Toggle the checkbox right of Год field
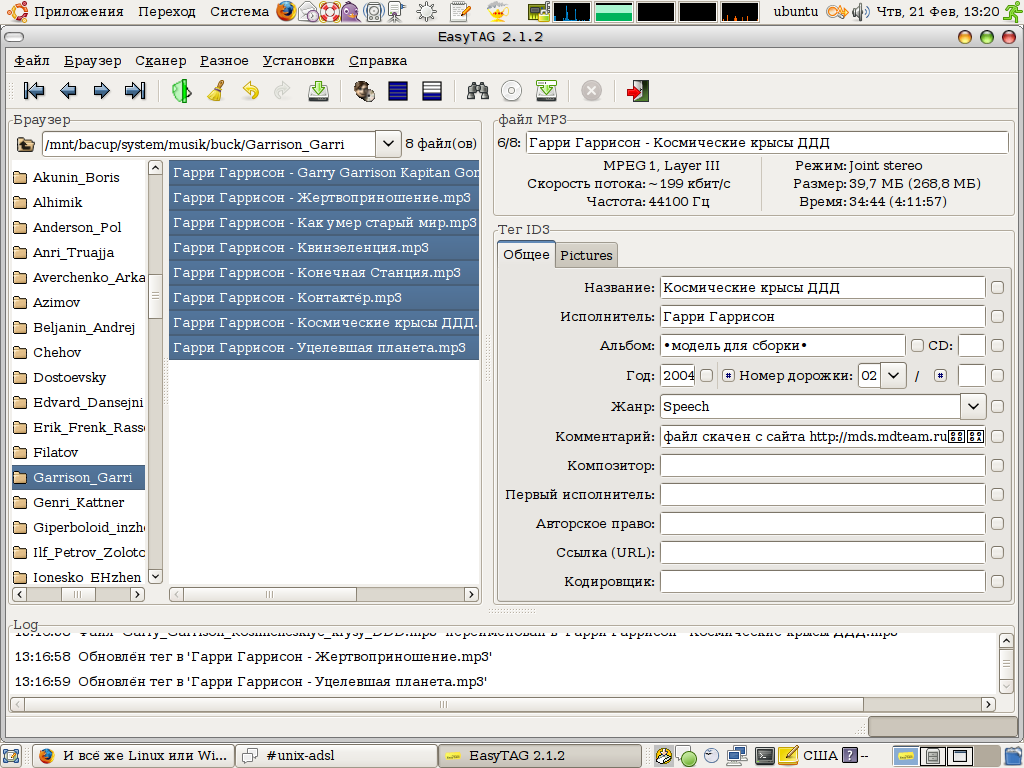The height and width of the screenshot is (768, 1024). (x=706, y=376)
